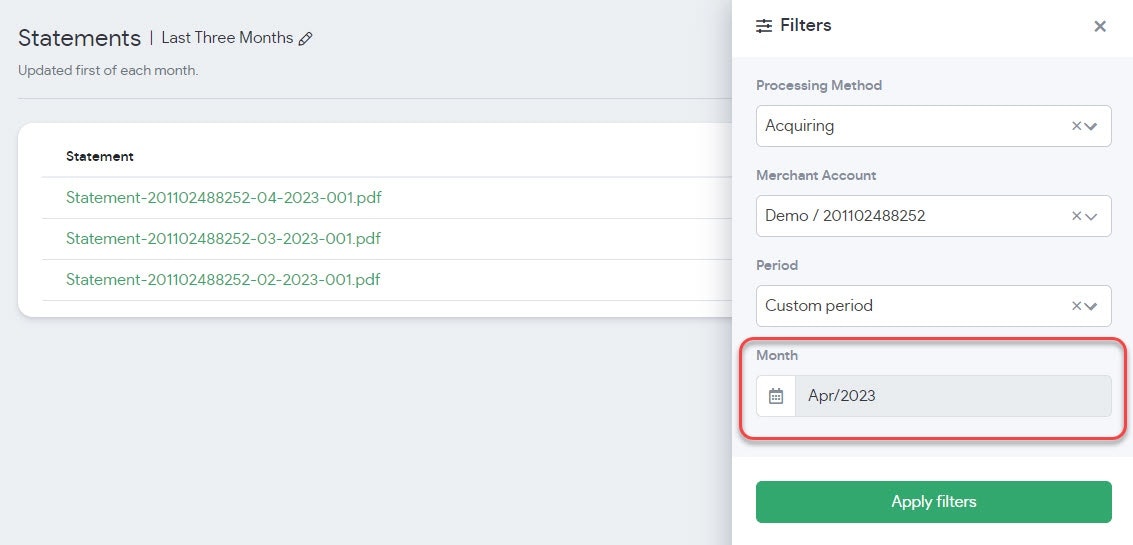
Task: Clear the Merchant Account selection
Action: [1076, 216]
